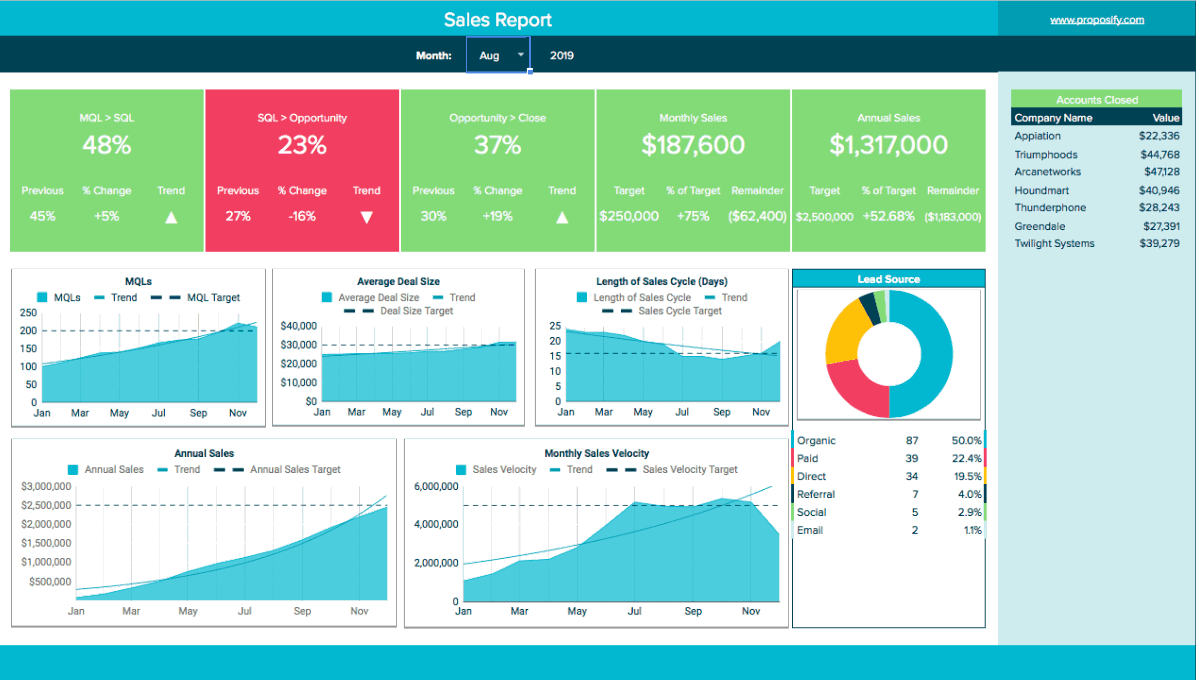
Task: Click the Value column header
Action: click(1165, 117)
